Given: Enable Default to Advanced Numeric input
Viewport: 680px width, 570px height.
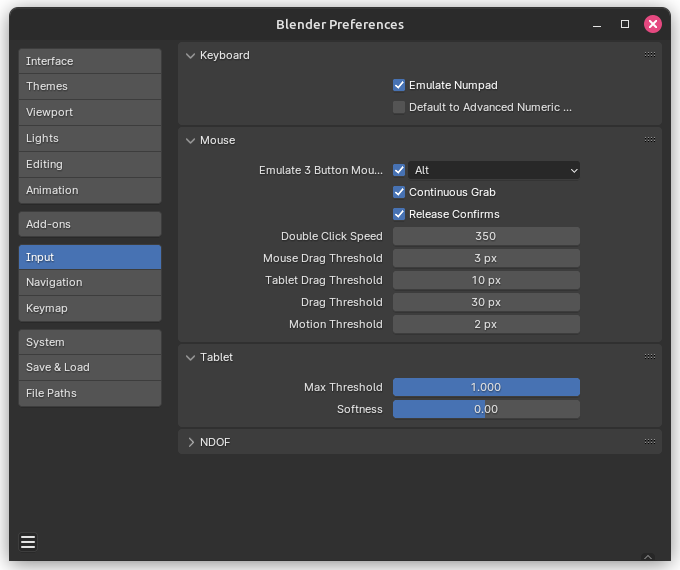Looking at the screenshot, I should [399, 107].
